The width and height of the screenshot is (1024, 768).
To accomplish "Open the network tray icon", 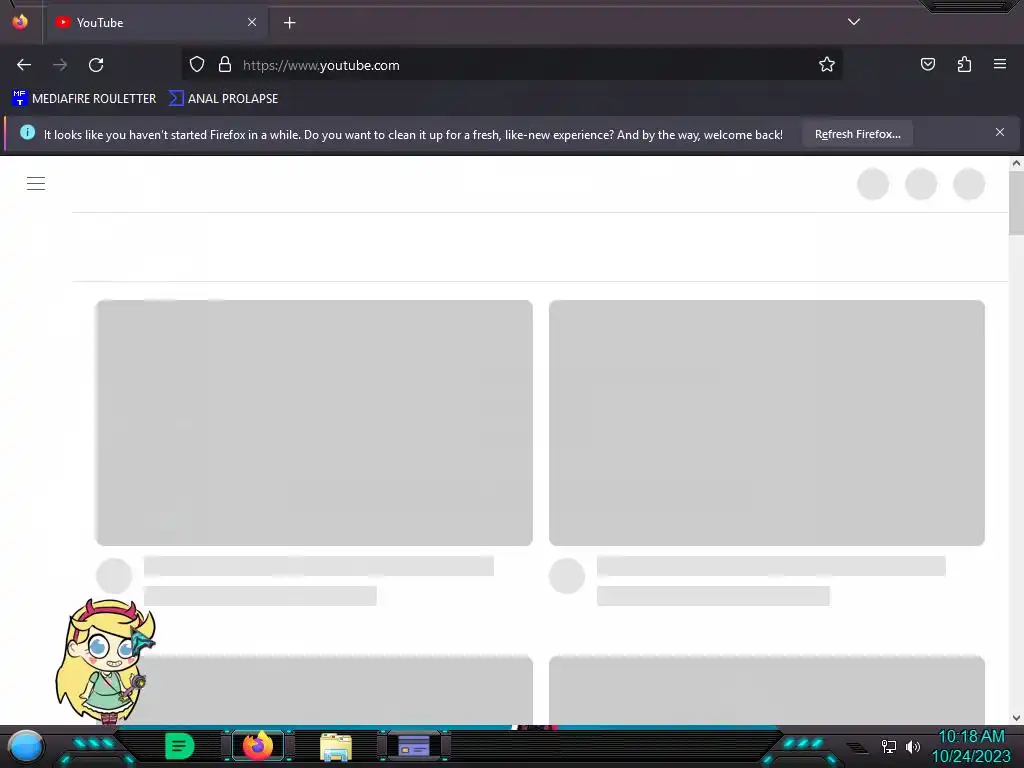I will pyautogui.click(x=889, y=746).
